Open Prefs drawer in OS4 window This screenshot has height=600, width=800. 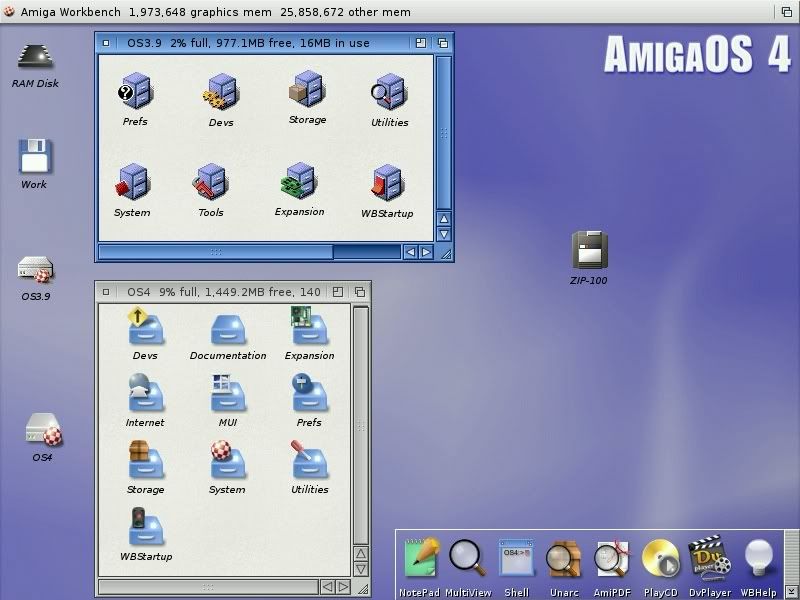coord(309,401)
